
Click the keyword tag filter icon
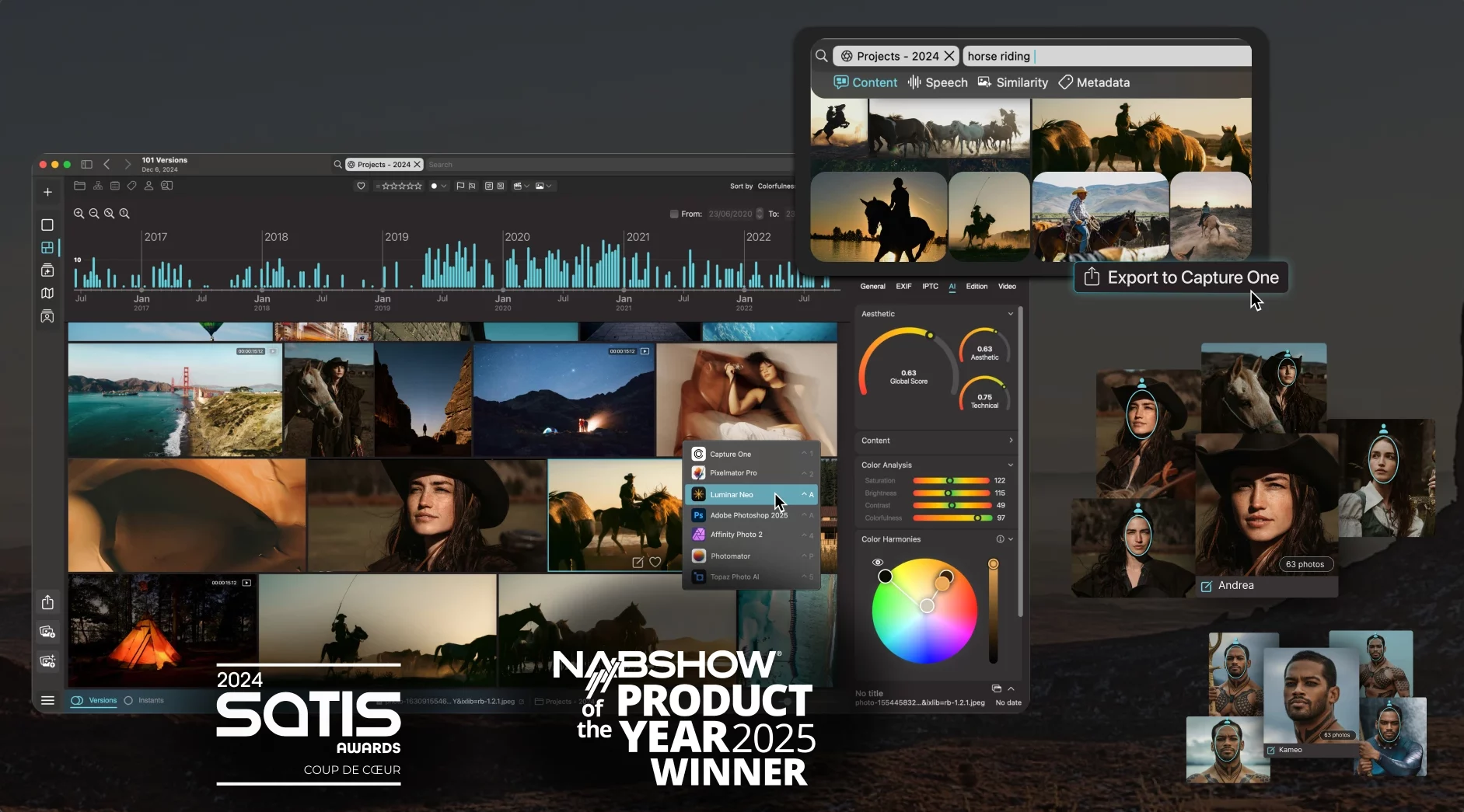tap(131, 186)
